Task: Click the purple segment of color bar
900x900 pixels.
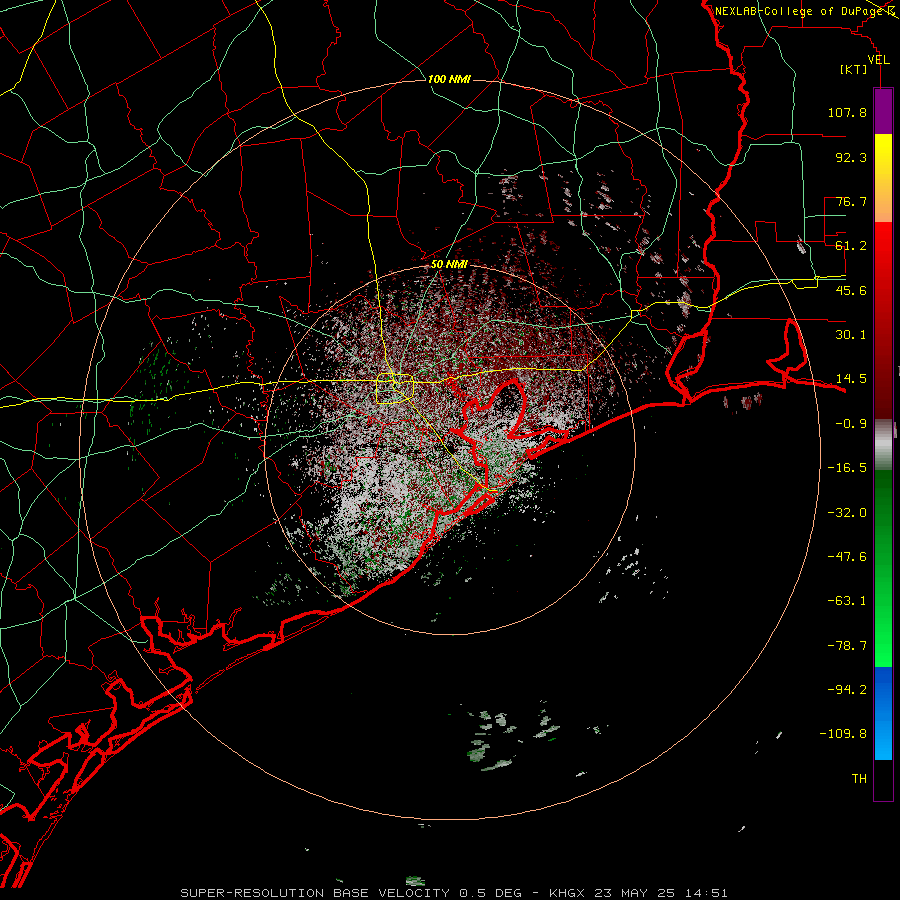Action: [x=883, y=111]
